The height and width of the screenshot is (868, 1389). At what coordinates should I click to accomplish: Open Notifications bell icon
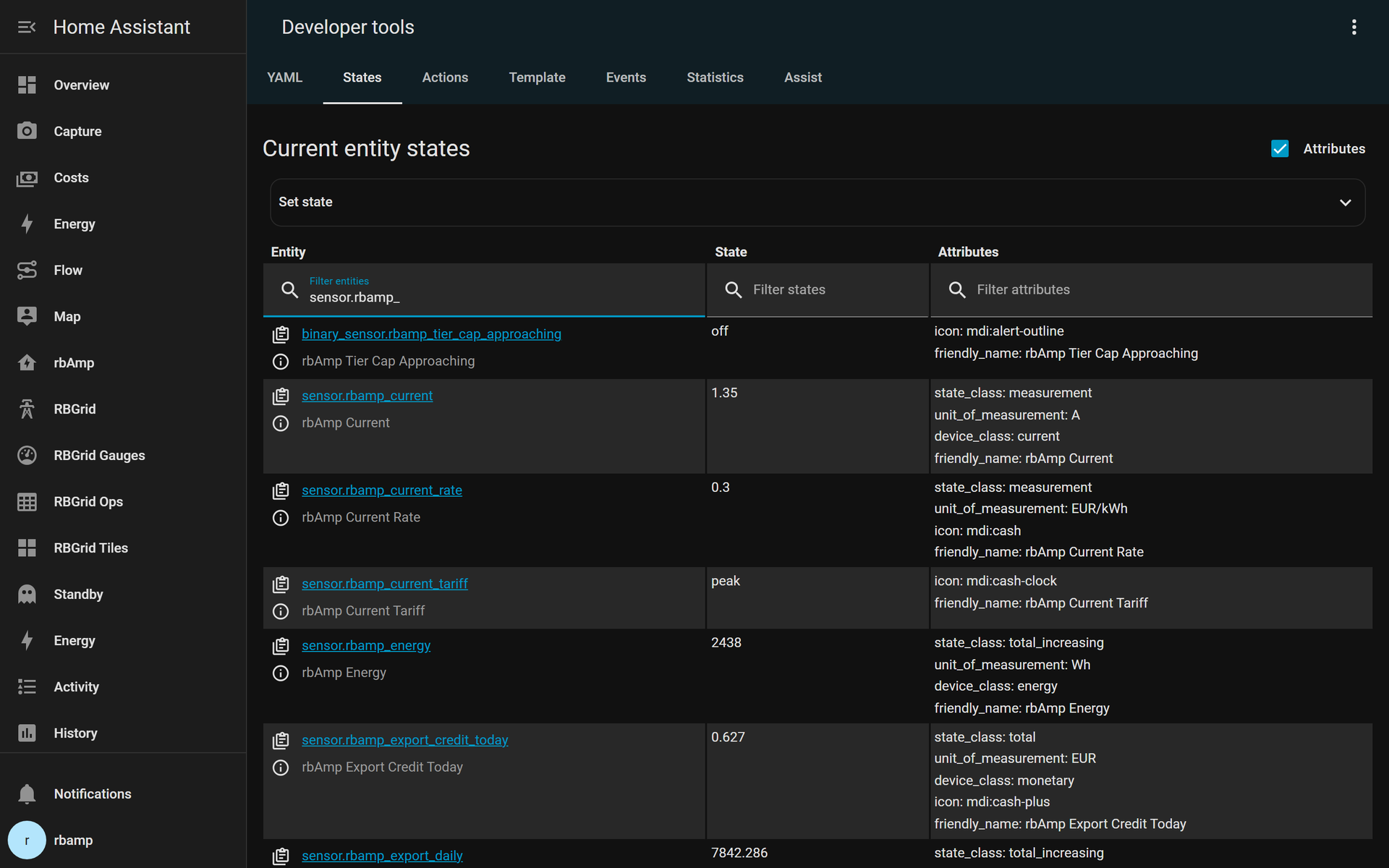pos(27,793)
